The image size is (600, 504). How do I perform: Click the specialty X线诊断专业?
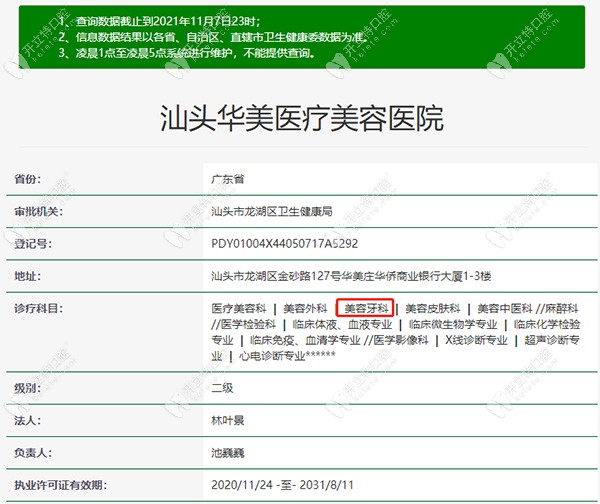point(476,340)
